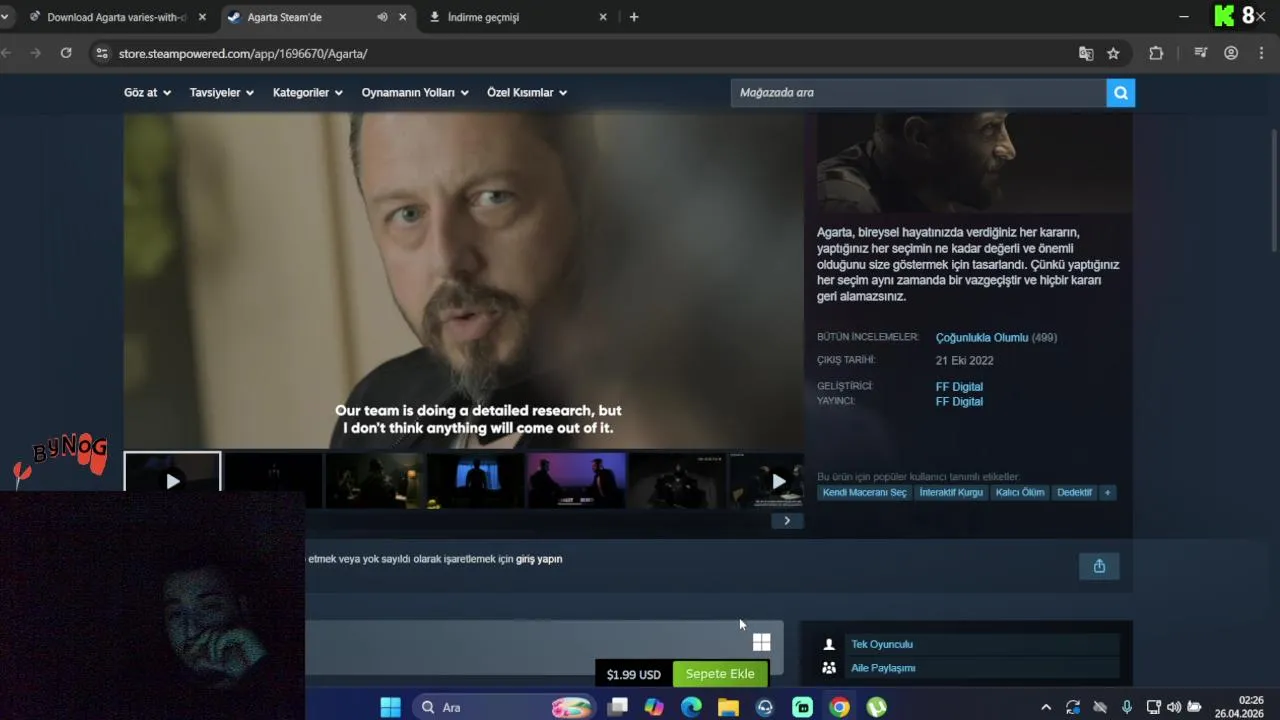Bookmark this page with the star icon
Screen dimensions: 1280x720
[1113, 53]
